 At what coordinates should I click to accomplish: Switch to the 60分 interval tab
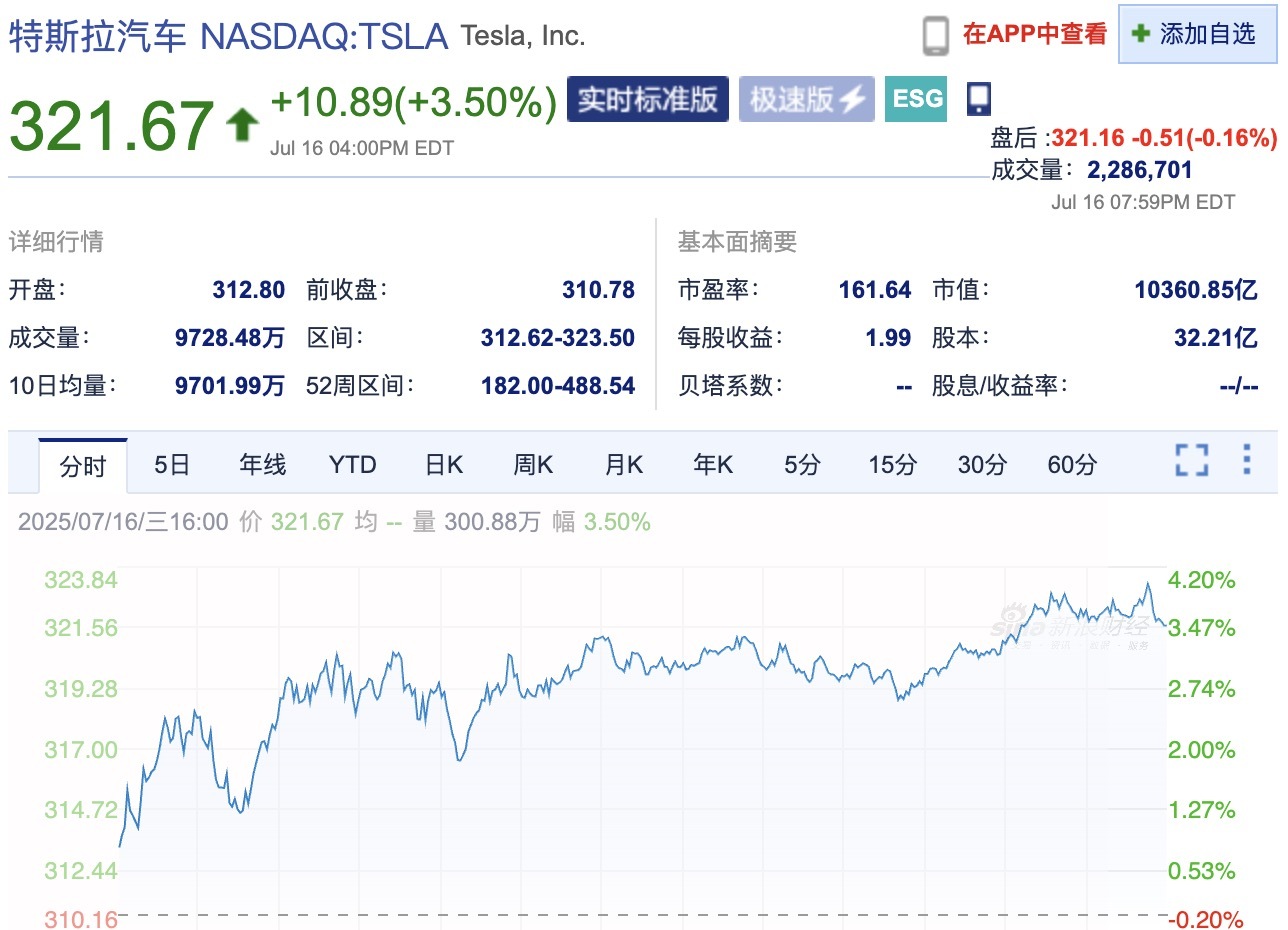1072,464
